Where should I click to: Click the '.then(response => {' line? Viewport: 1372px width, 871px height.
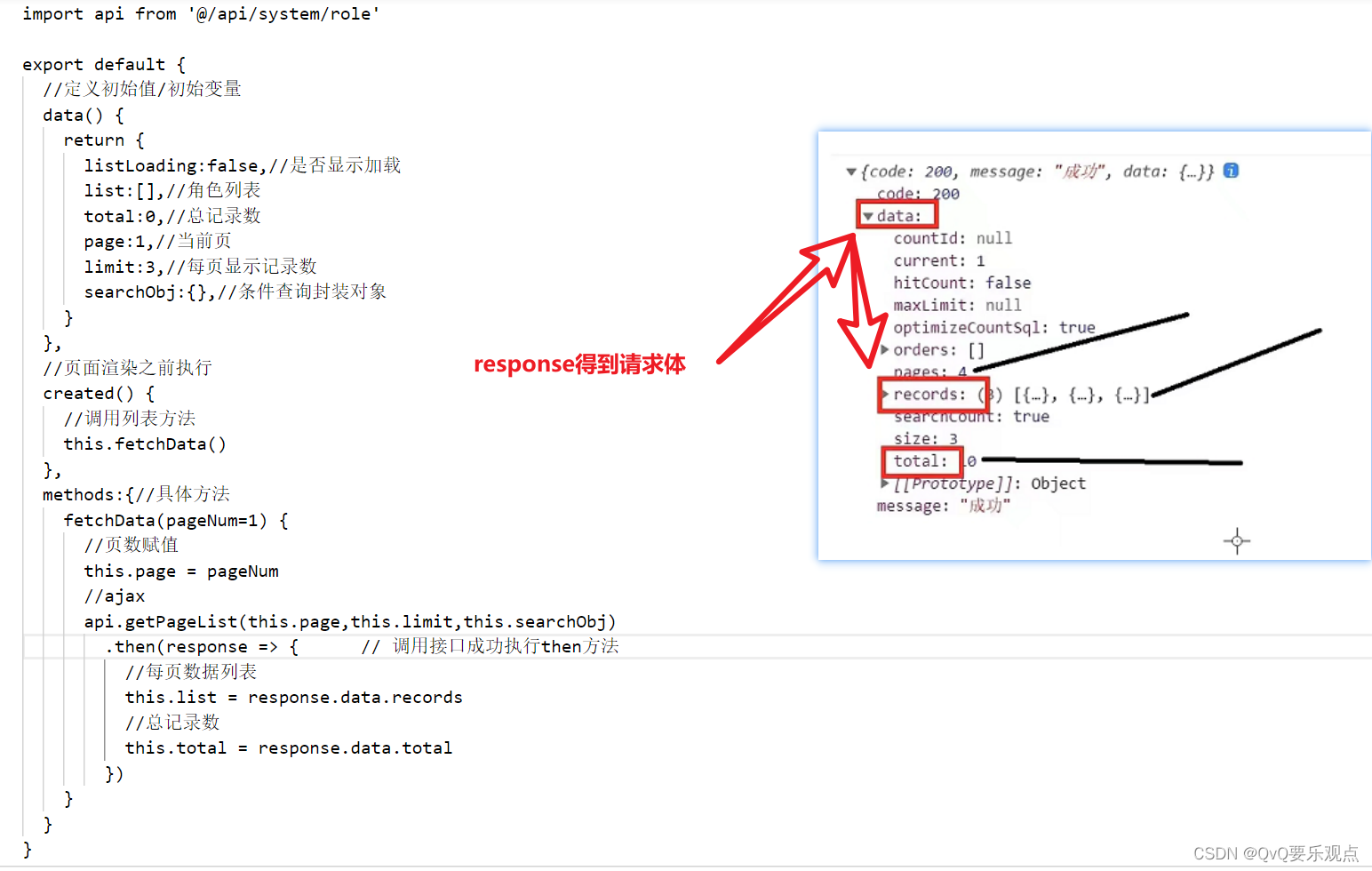(202, 646)
